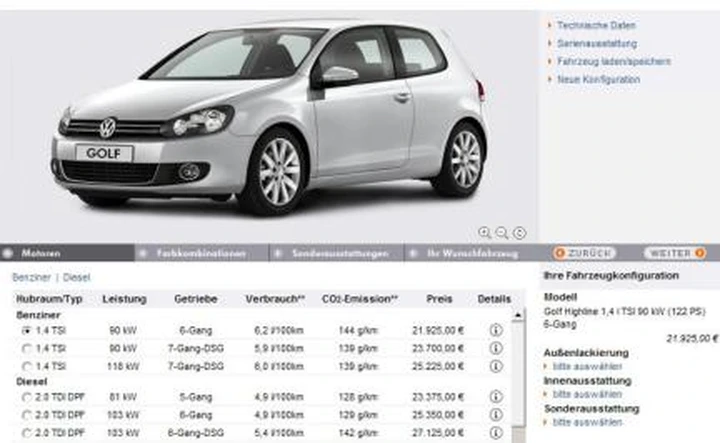Open Fahrzeug laden/speichern link

(614, 62)
